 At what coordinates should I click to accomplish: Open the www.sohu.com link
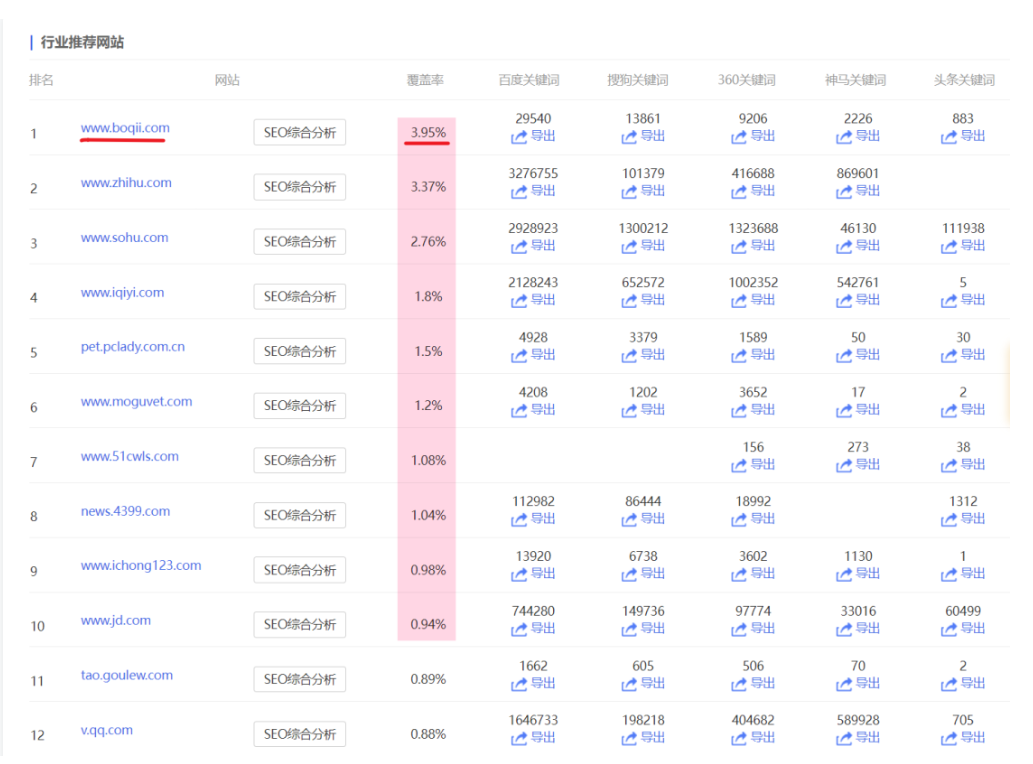click(125, 237)
